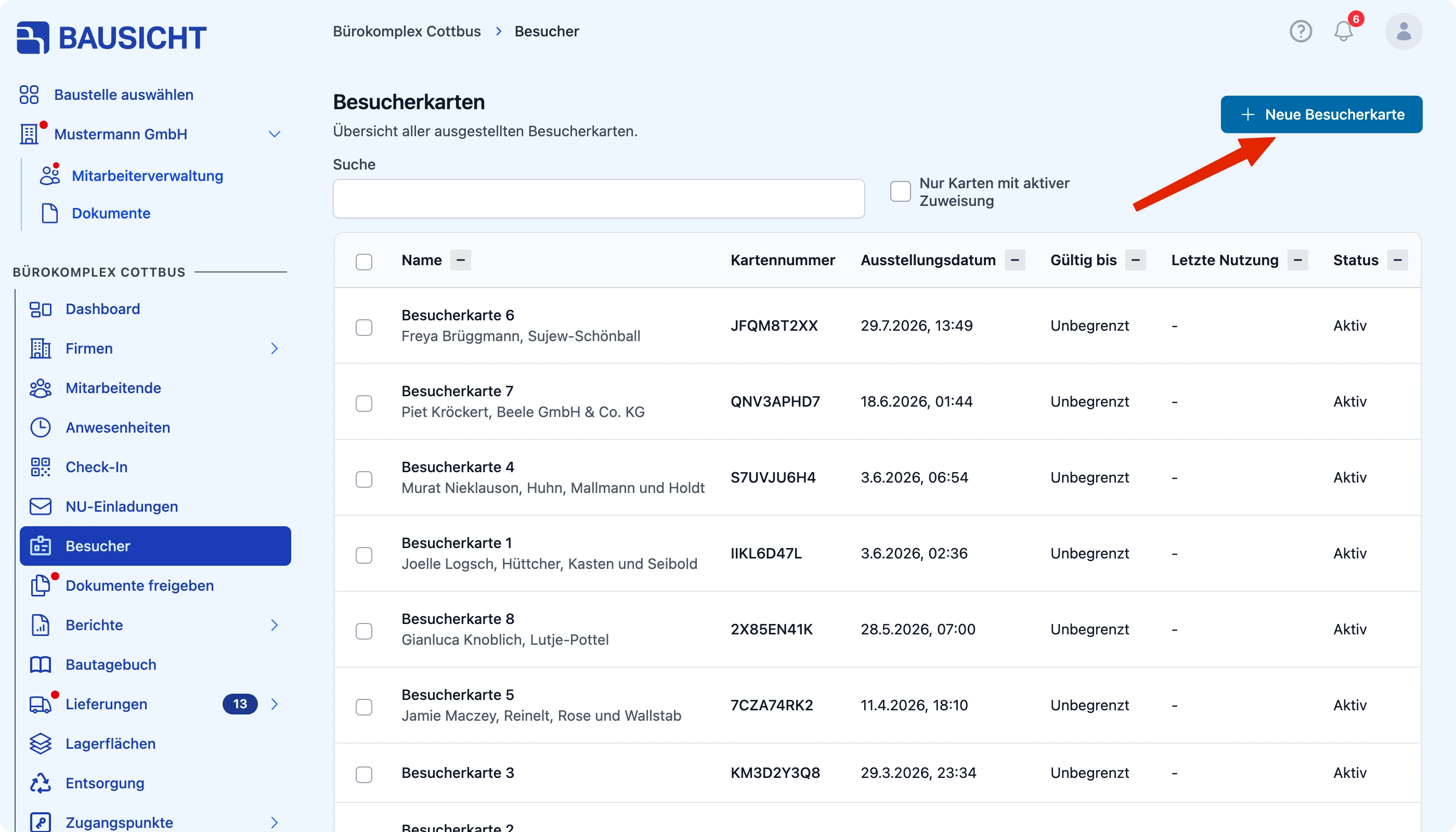The image size is (1456, 832).
Task: Open the Dashboard menu item
Action: point(155,309)
